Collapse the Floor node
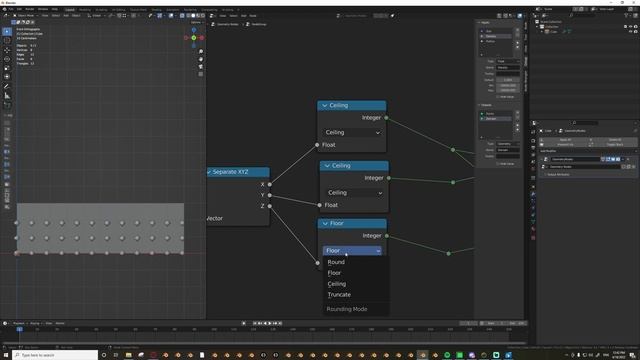This screenshot has height=360, width=640. click(325, 224)
